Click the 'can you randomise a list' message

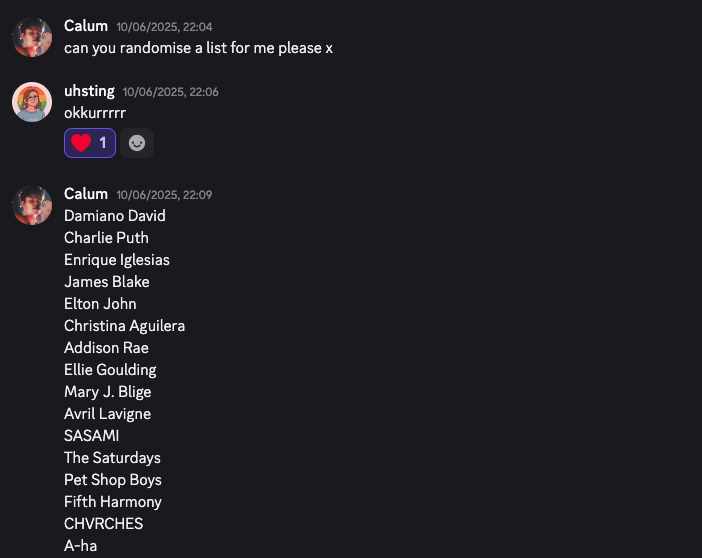(198, 48)
